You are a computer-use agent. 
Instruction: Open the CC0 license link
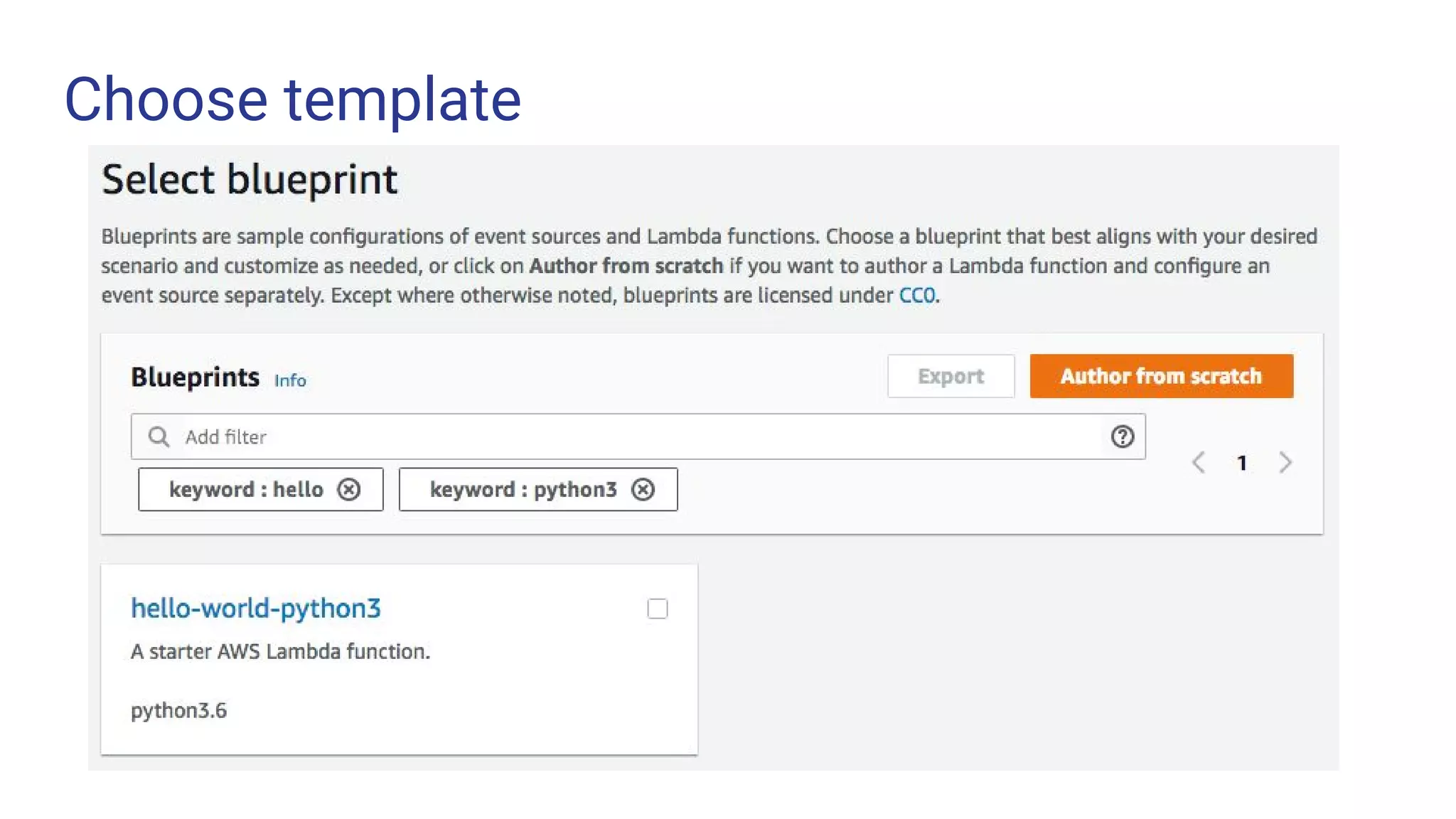click(917, 295)
